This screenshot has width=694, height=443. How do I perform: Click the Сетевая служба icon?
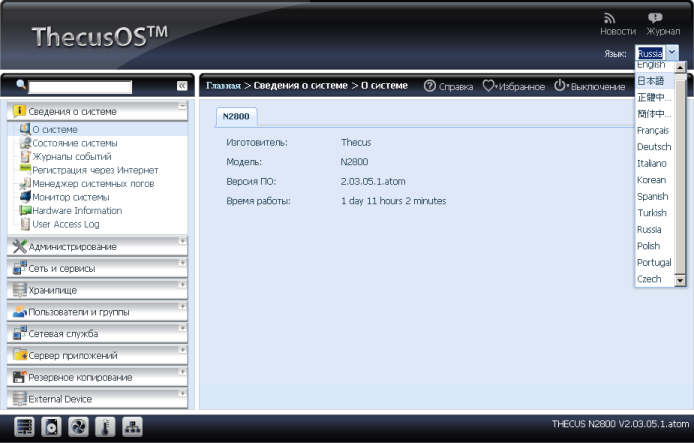pyautogui.click(x=19, y=333)
